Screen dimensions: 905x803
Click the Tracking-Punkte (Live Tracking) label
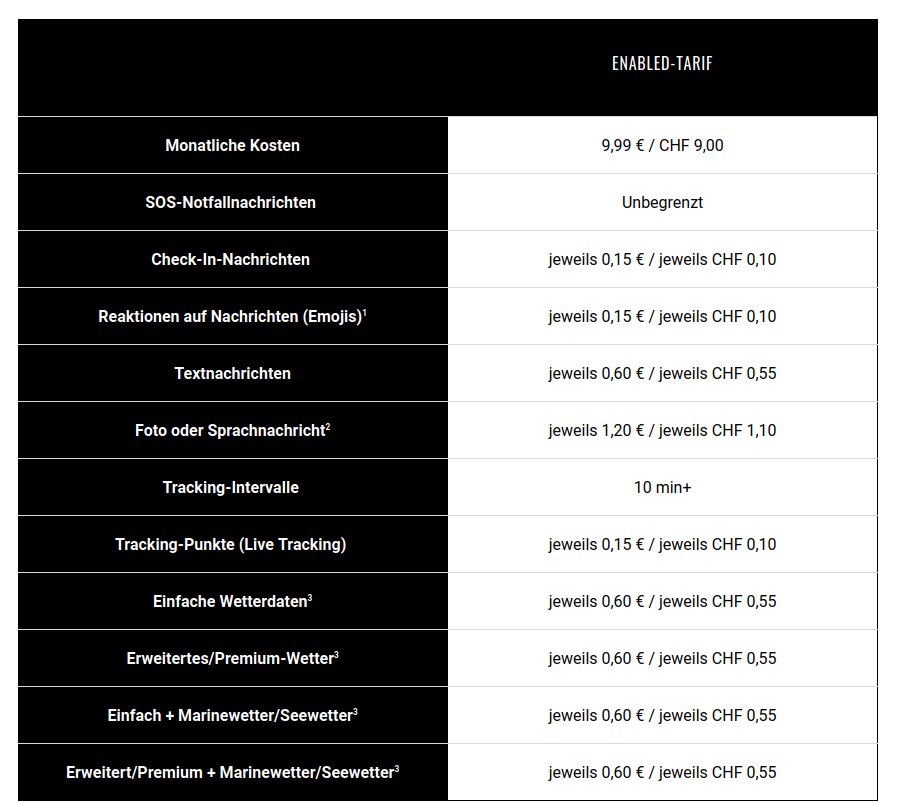(x=230, y=544)
